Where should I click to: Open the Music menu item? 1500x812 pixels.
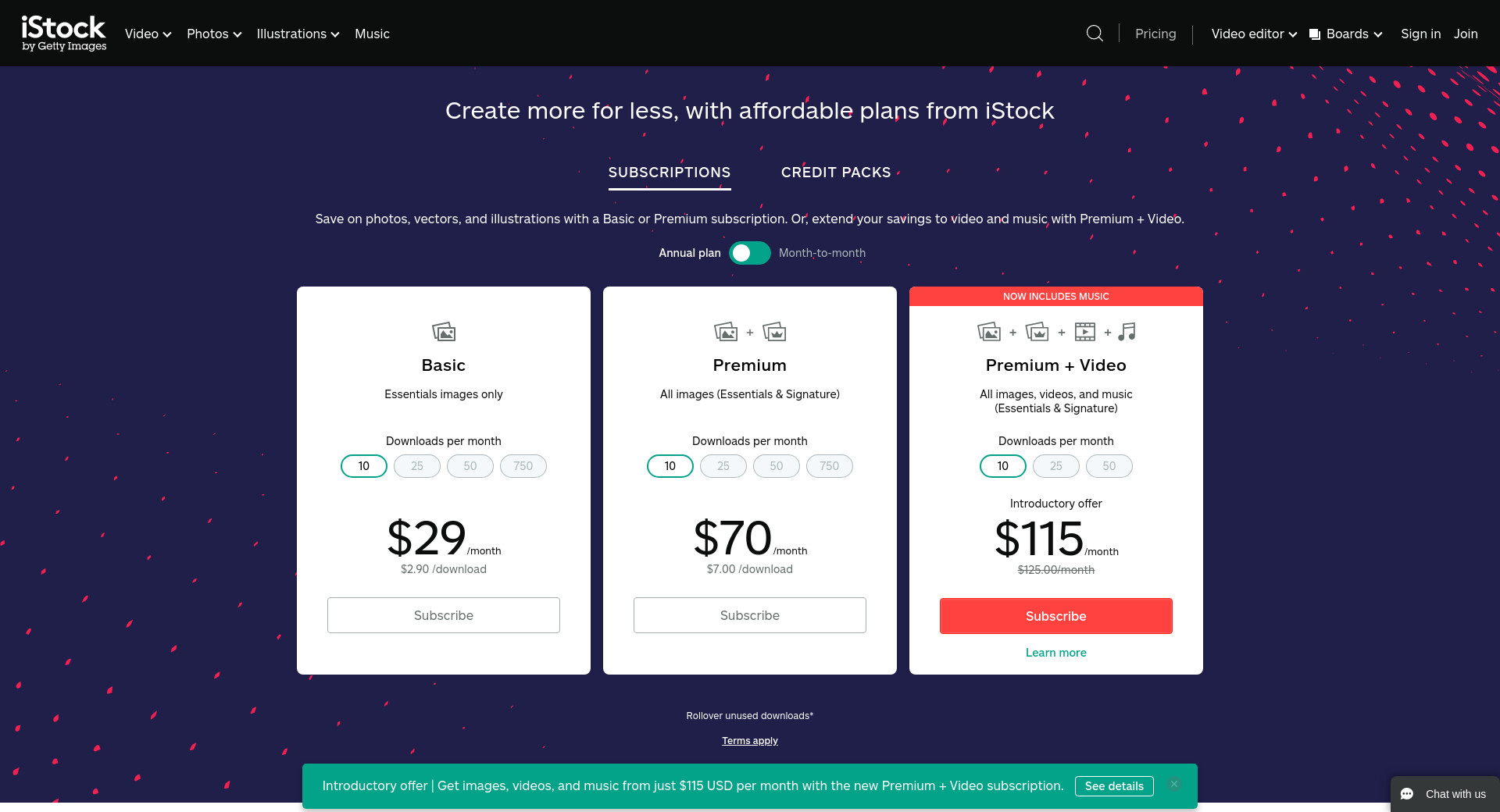coord(372,34)
